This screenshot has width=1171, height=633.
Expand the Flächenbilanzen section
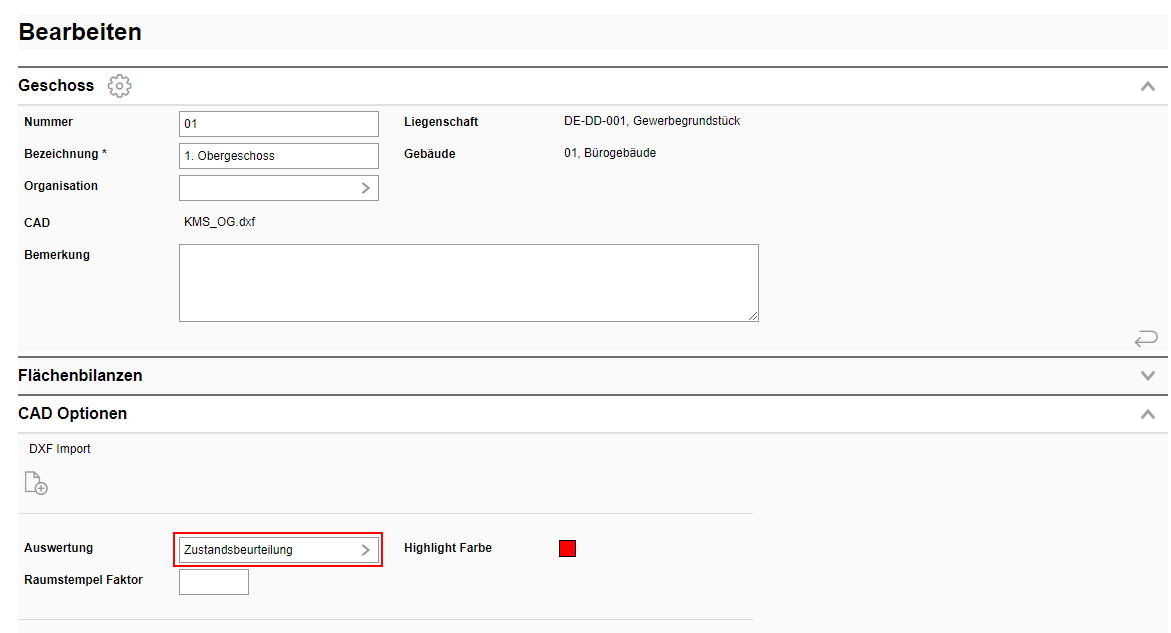pyautogui.click(x=1148, y=375)
